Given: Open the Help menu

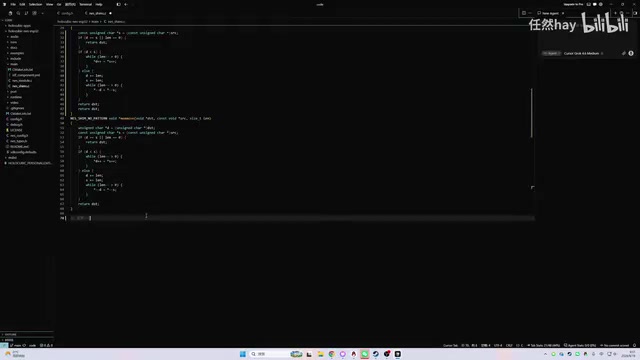Looking at the screenshot, I should pos(99,4).
